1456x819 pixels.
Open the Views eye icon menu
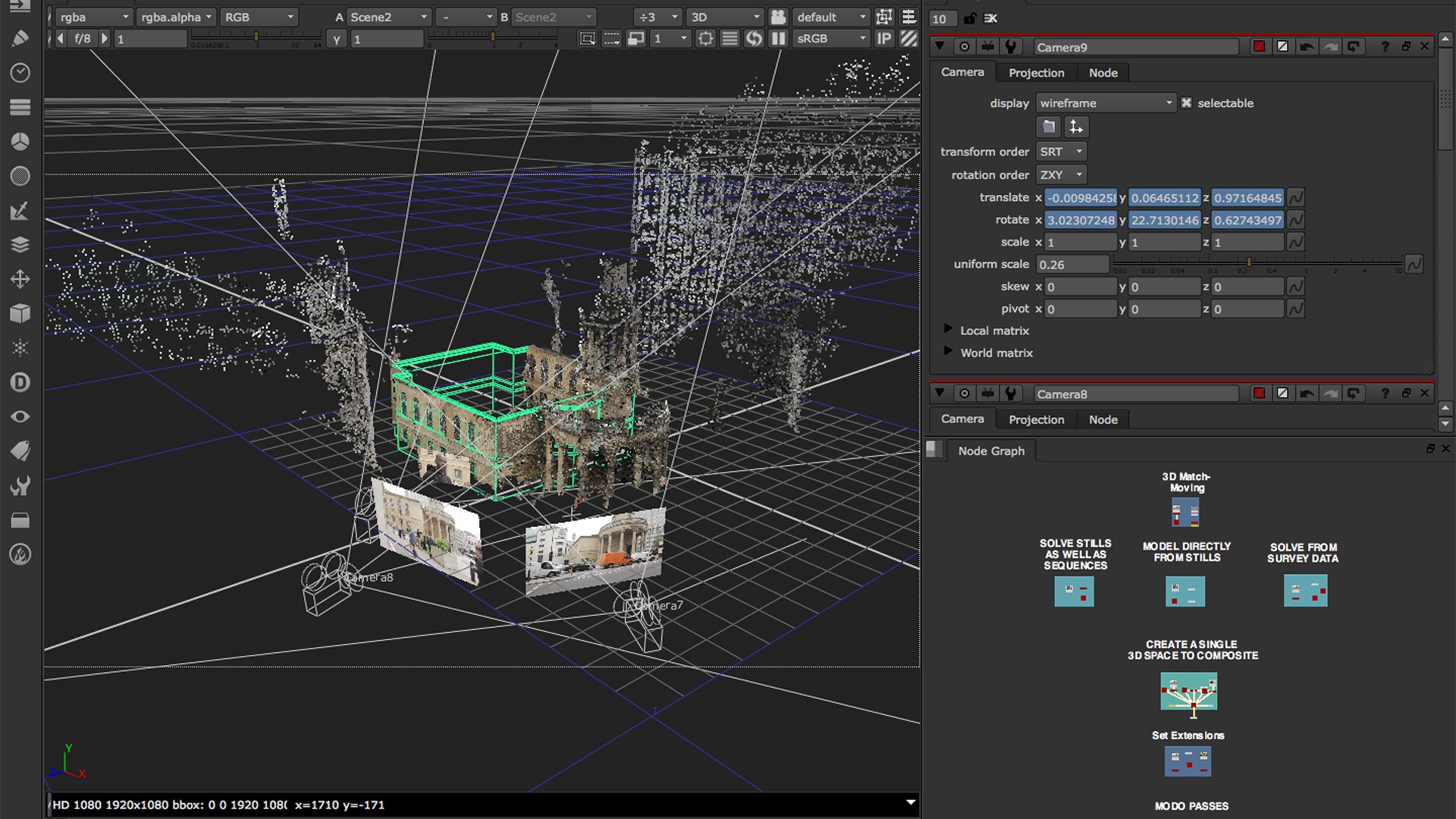click(x=20, y=416)
